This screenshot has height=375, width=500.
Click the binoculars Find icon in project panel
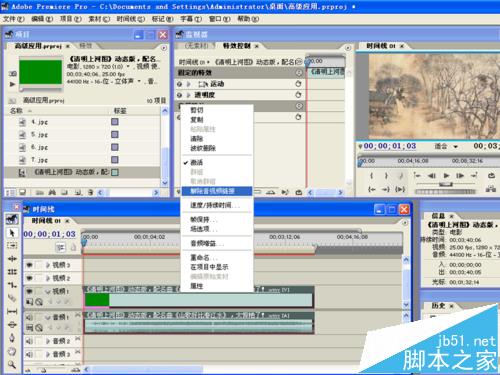[x=52, y=192]
